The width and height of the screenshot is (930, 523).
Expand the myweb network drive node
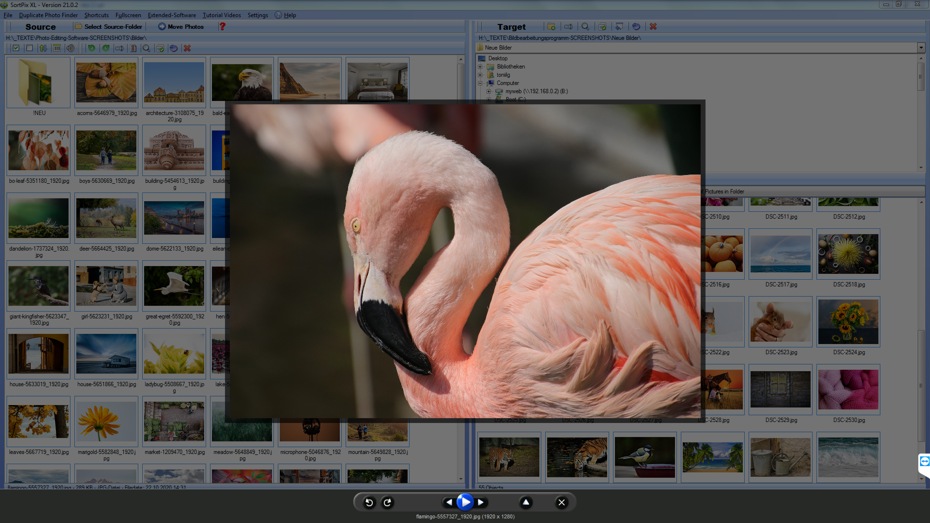[x=489, y=91]
